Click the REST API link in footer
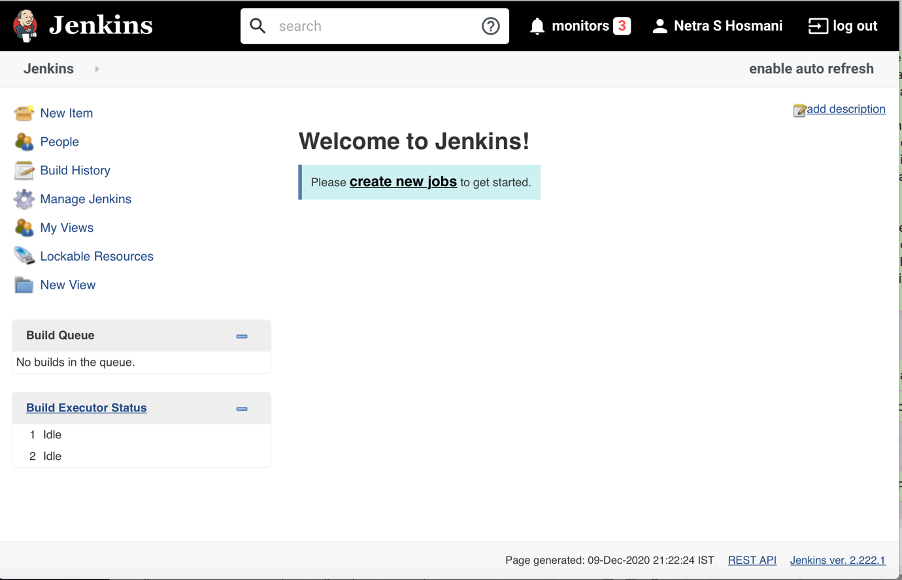This screenshot has height=580, width=902. [x=752, y=560]
